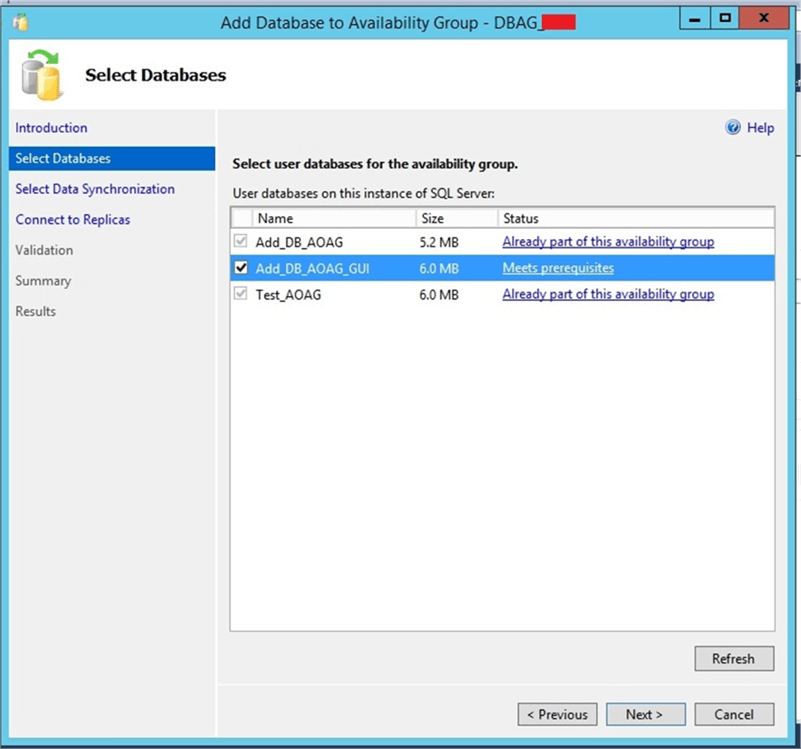801x749 pixels.
Task: Click the Test_AOAG row checkbox
Action: point(241,294)
